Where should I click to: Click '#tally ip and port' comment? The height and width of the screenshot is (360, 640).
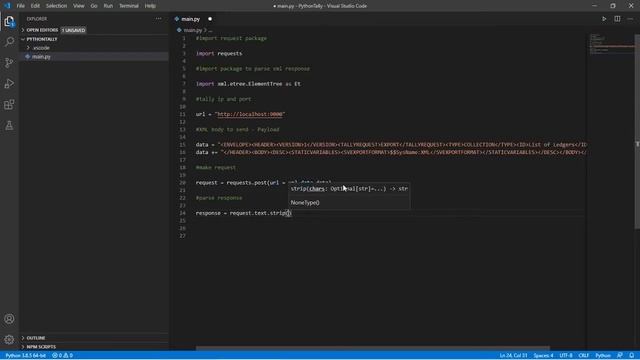pos(223,99)
